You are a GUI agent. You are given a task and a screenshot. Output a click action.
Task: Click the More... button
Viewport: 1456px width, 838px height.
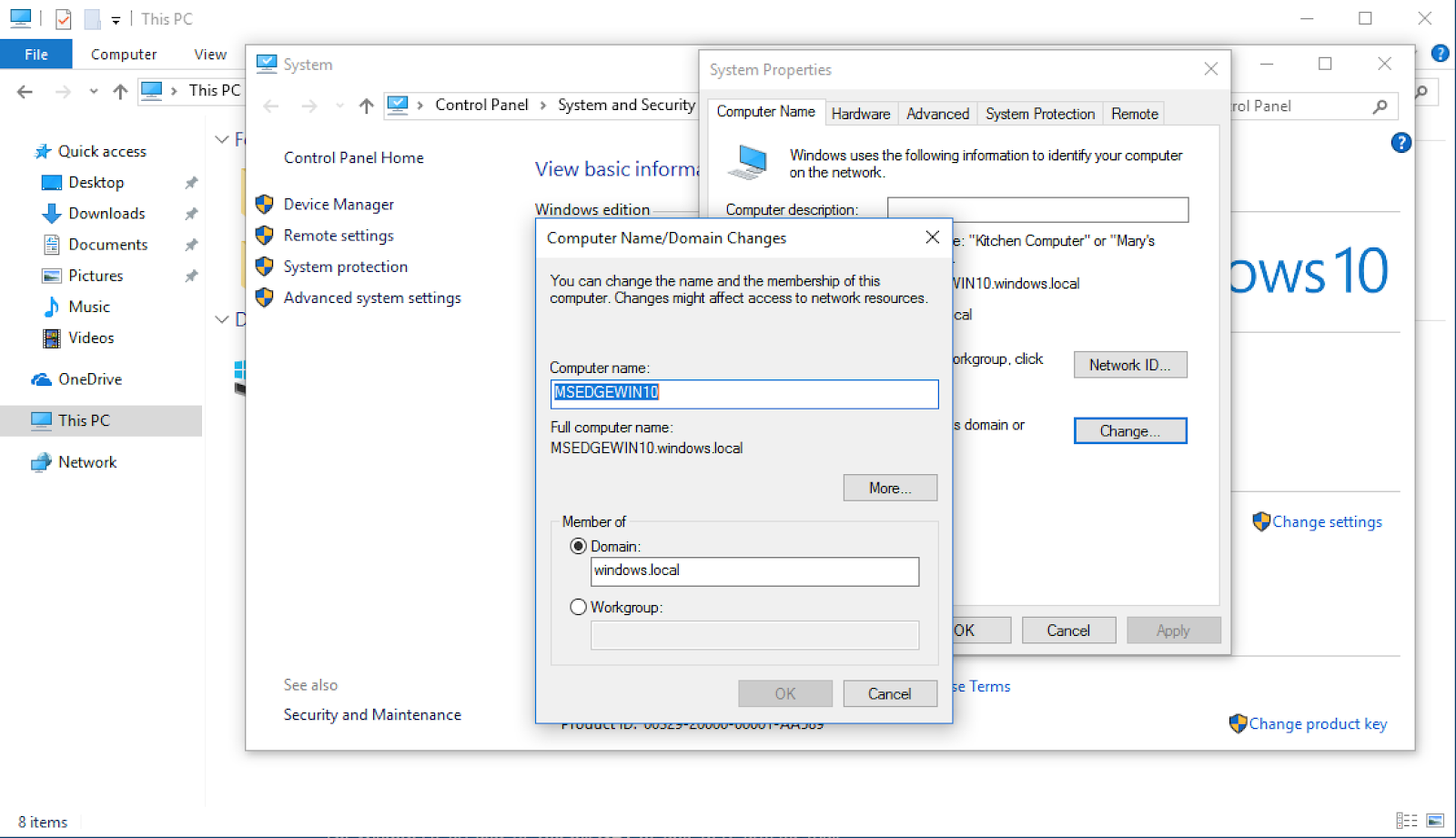pos(890,488)
